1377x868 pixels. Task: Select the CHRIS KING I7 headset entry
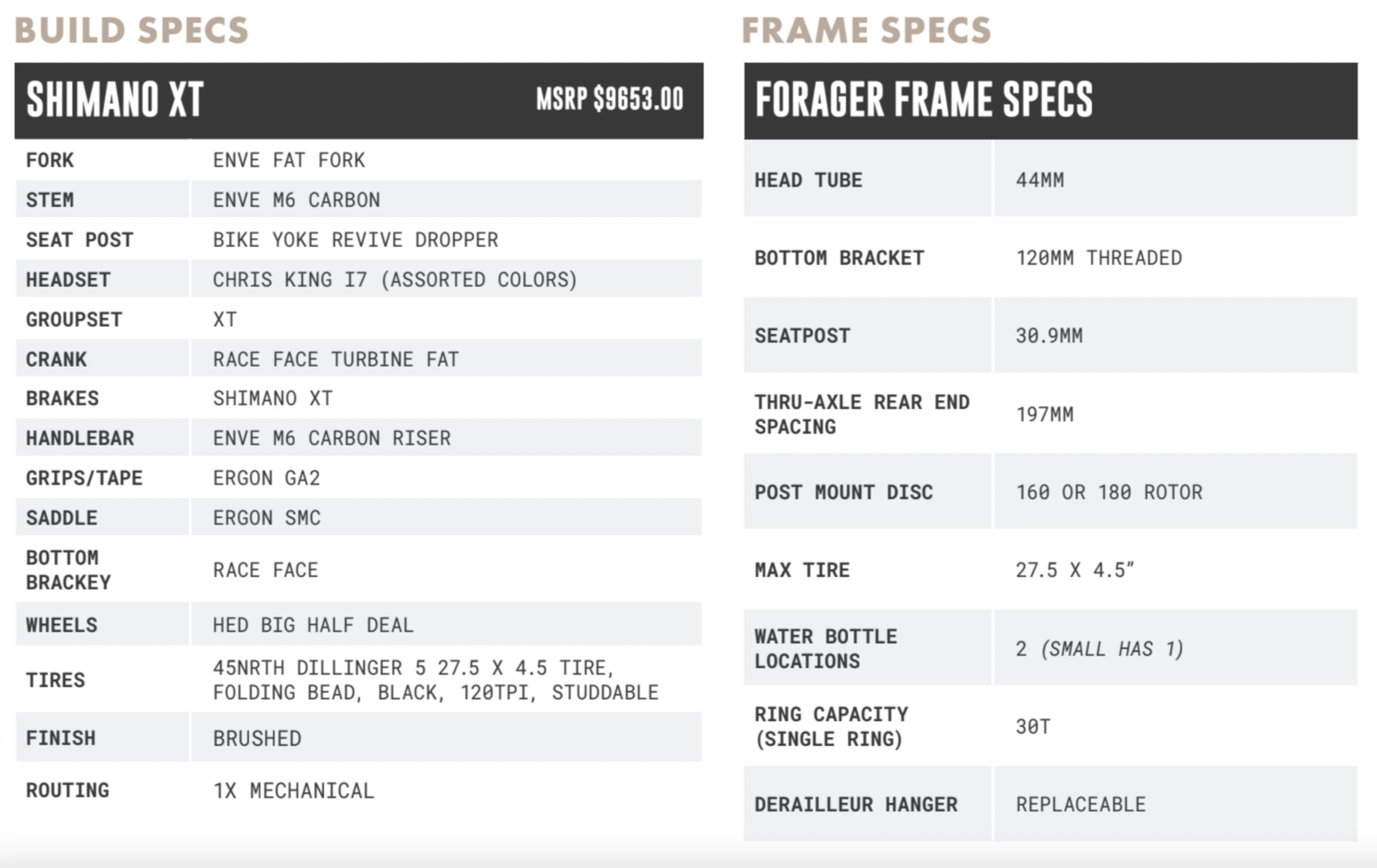tap(395, 280)
